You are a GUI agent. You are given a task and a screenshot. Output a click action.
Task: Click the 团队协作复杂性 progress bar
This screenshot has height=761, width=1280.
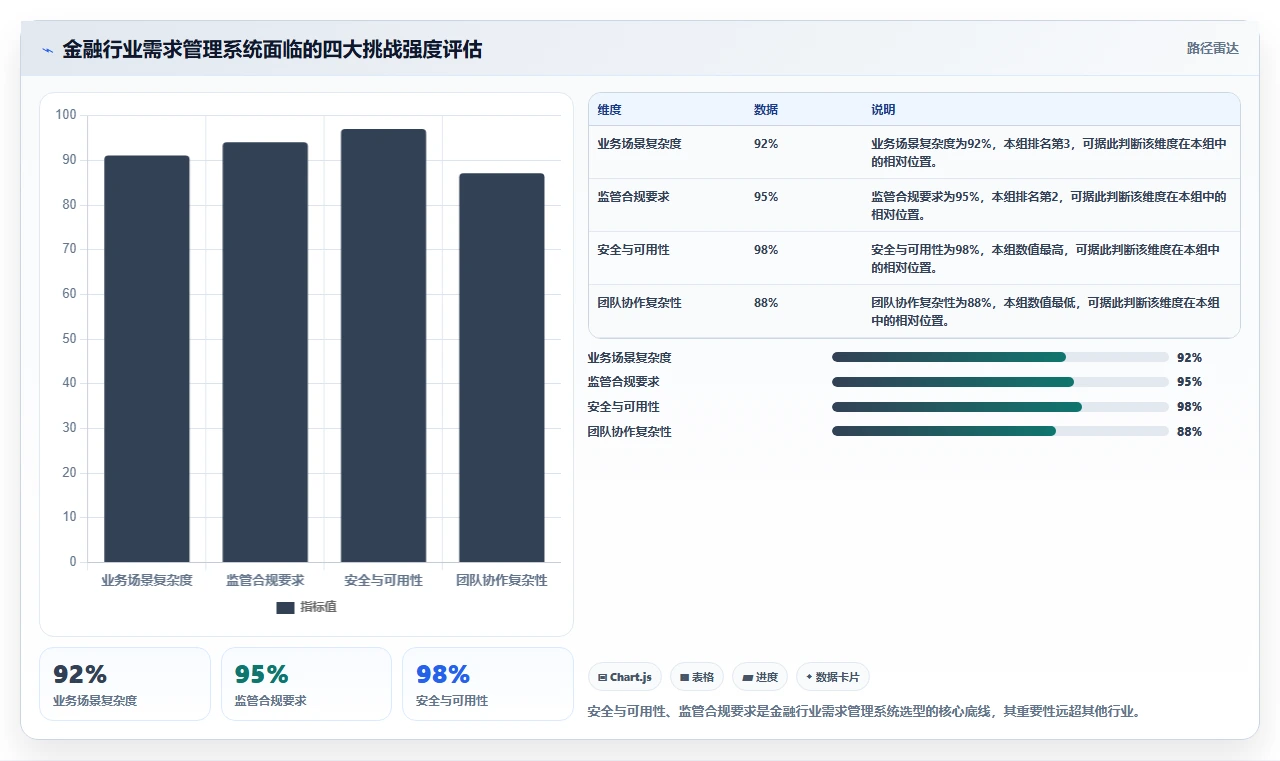(x=1000, y=431)
